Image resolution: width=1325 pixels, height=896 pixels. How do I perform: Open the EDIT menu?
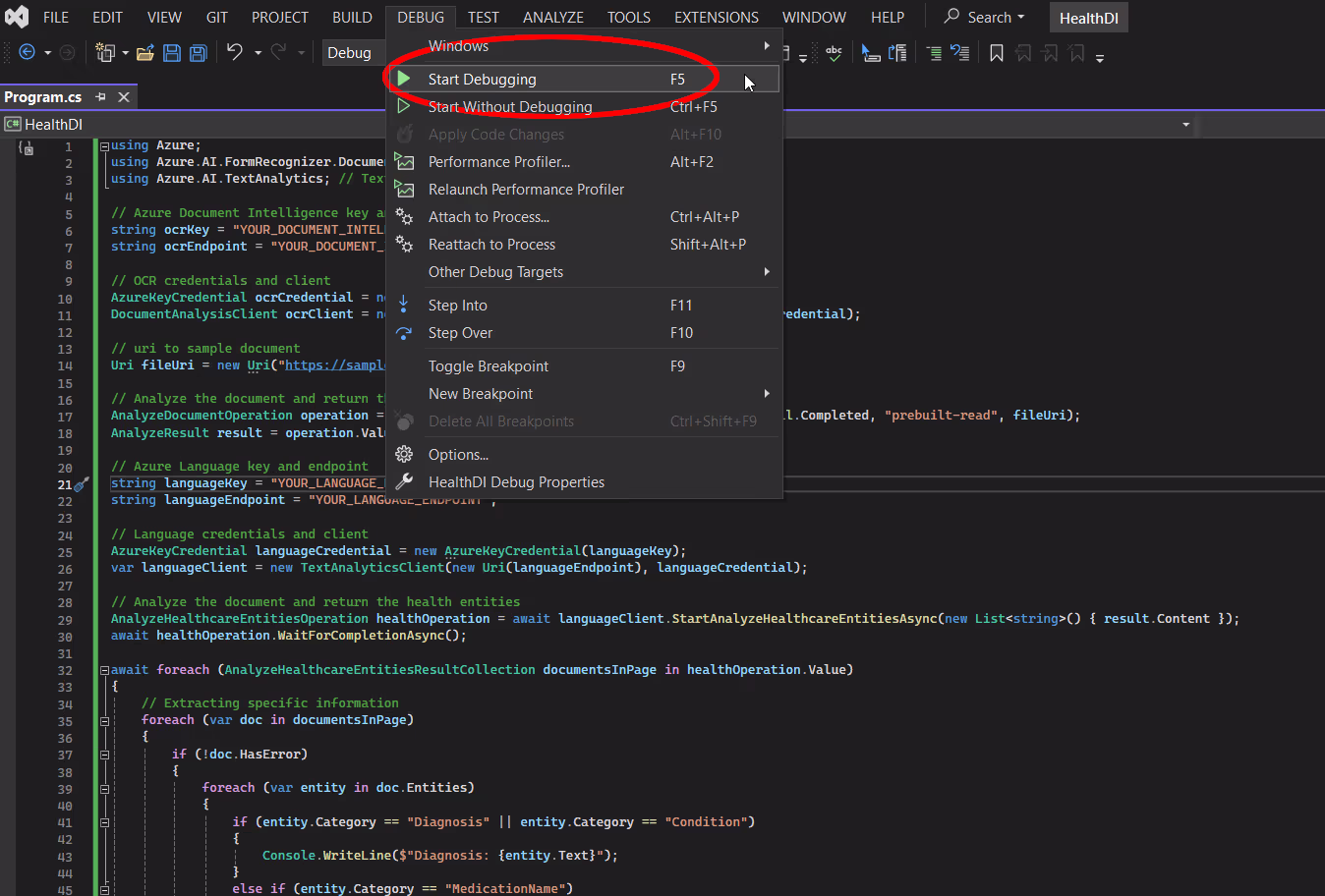(107, 17)
